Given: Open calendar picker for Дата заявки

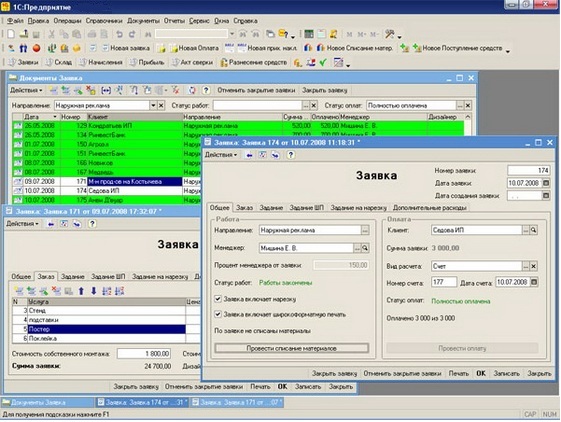Looking at the screenshot, I should [x=546, y=183].
